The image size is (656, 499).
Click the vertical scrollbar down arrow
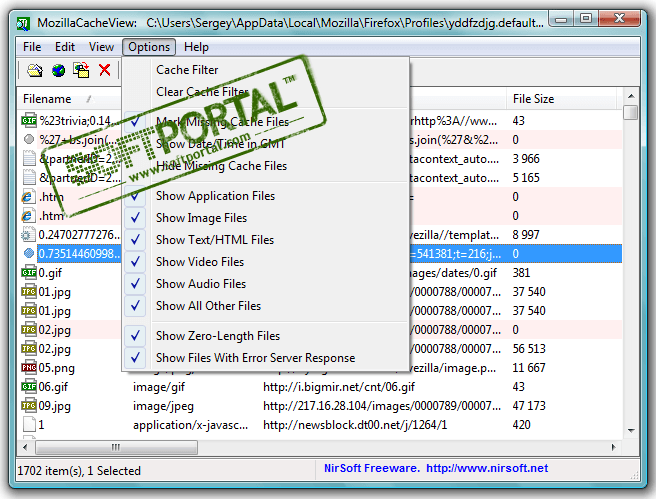[631, 431]
